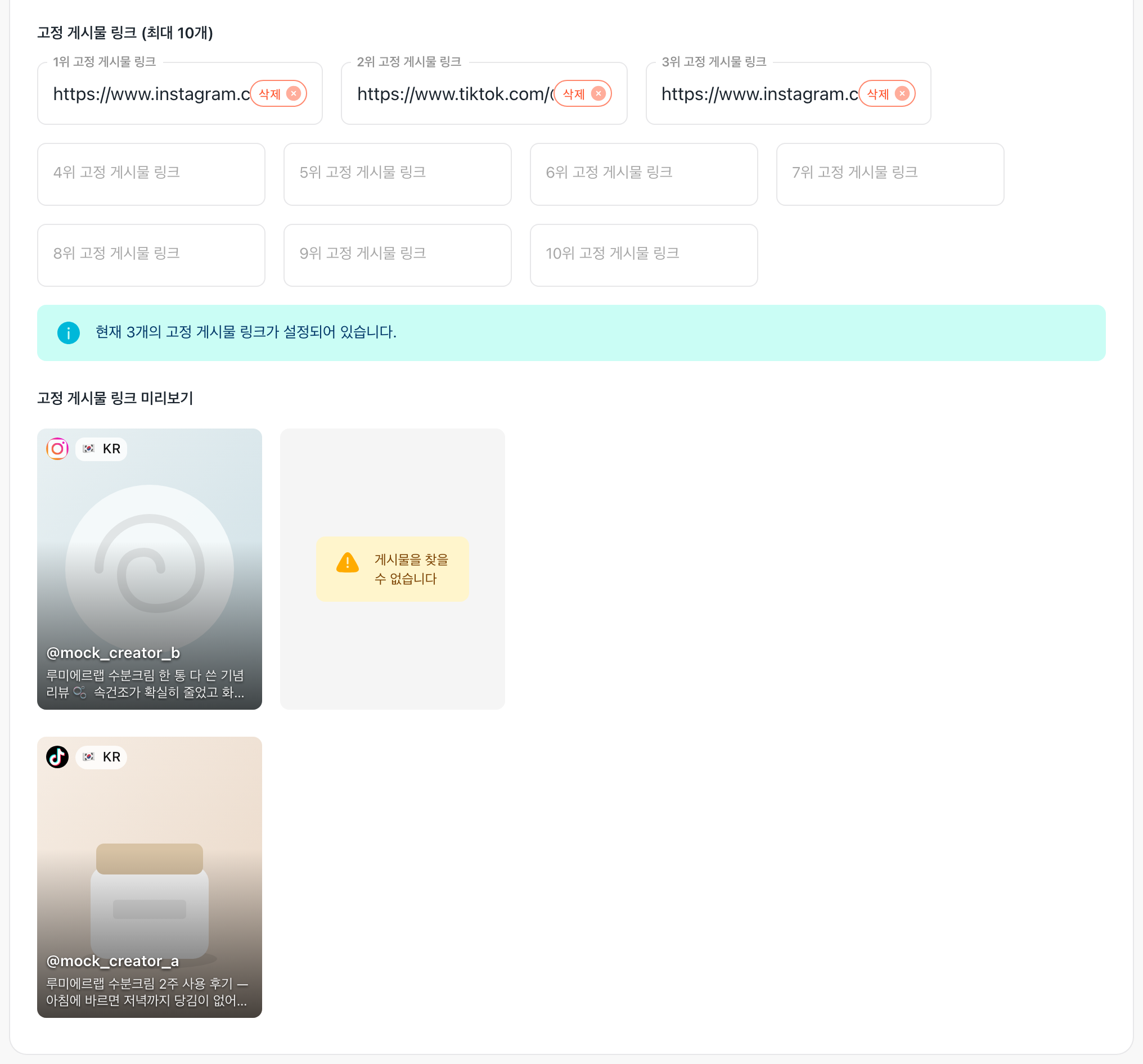Click the mock_creator_b caption about 수분크림 한 통
This screenshot has width=1143, height=1064.
click(146, 683)
